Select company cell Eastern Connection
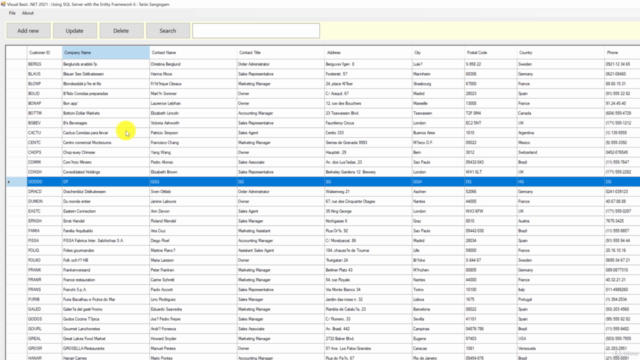 pos(106,211)
